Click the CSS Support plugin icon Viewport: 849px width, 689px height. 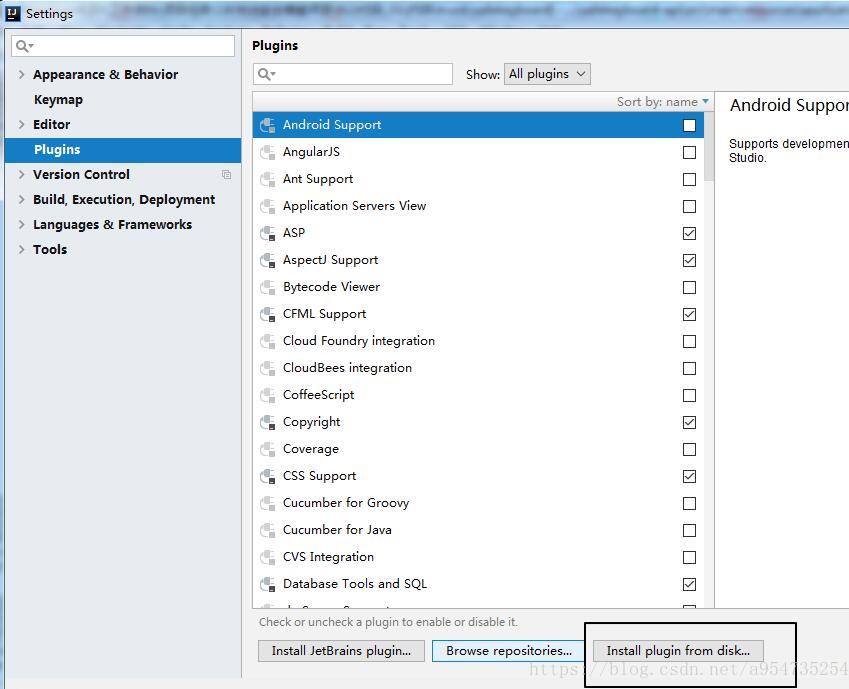pyautogui.click(x=267, y=476)
